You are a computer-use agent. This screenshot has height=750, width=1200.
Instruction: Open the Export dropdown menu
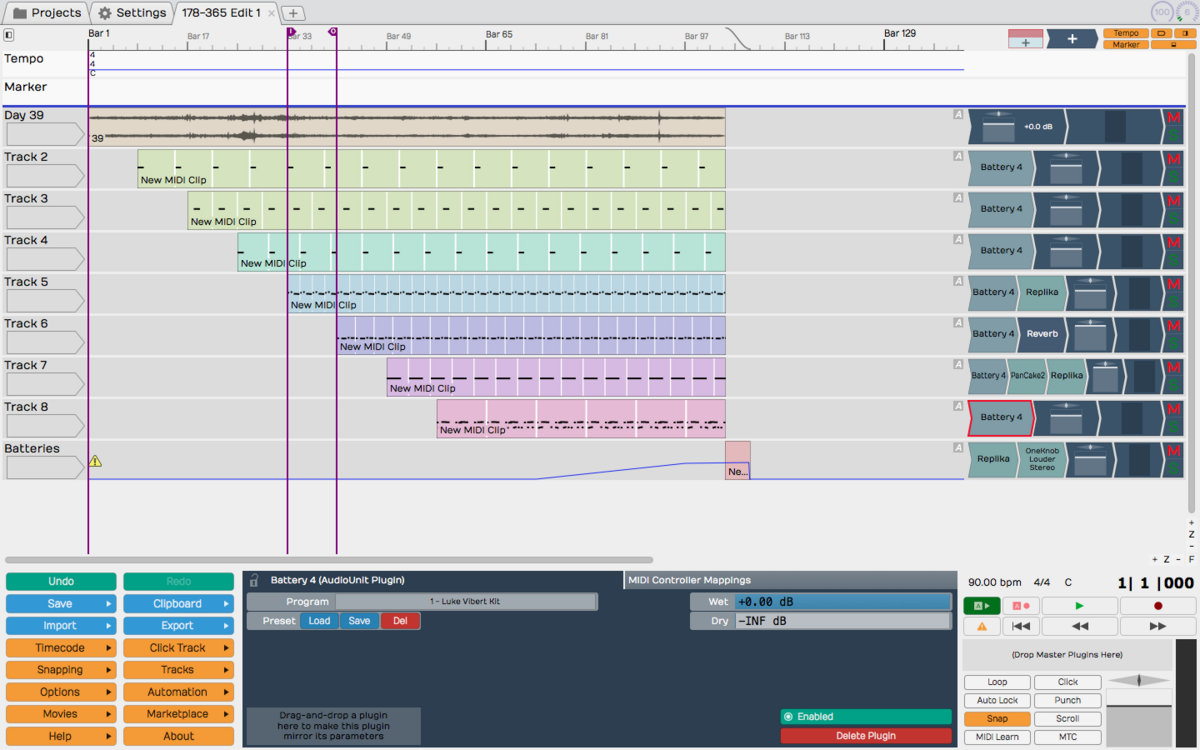pos(178,626)
